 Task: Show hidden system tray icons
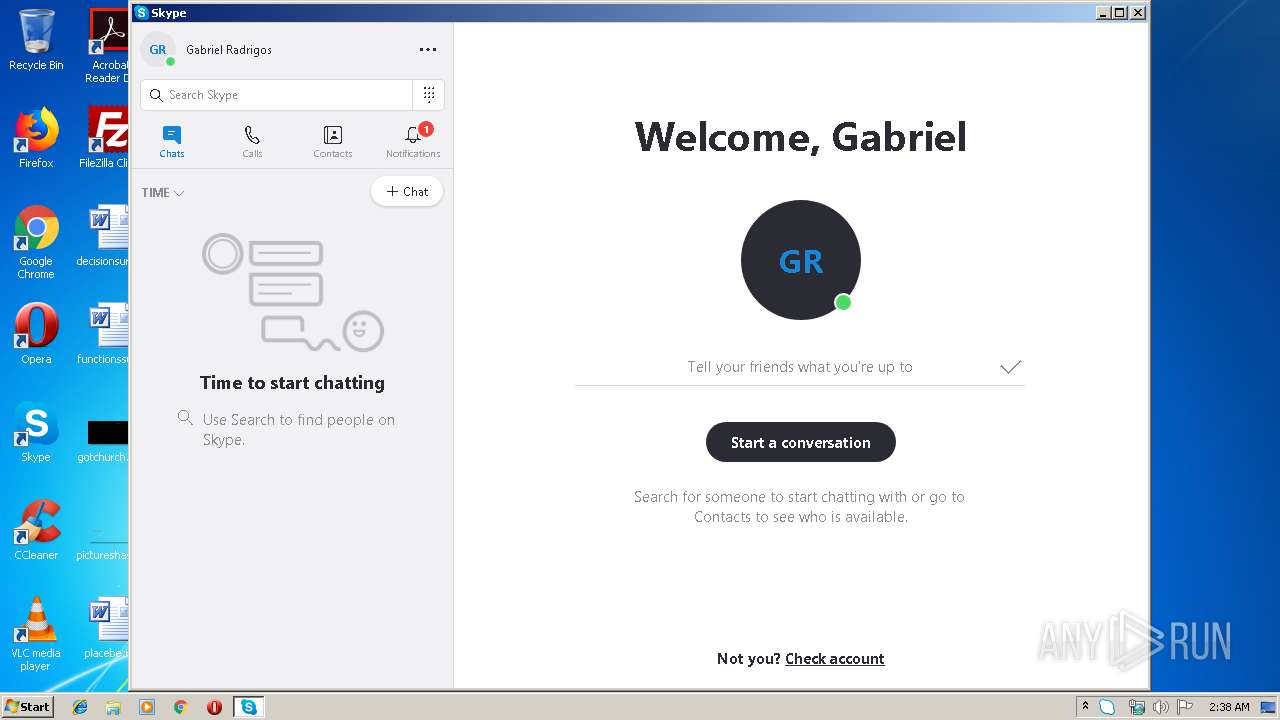(1085, 706)
